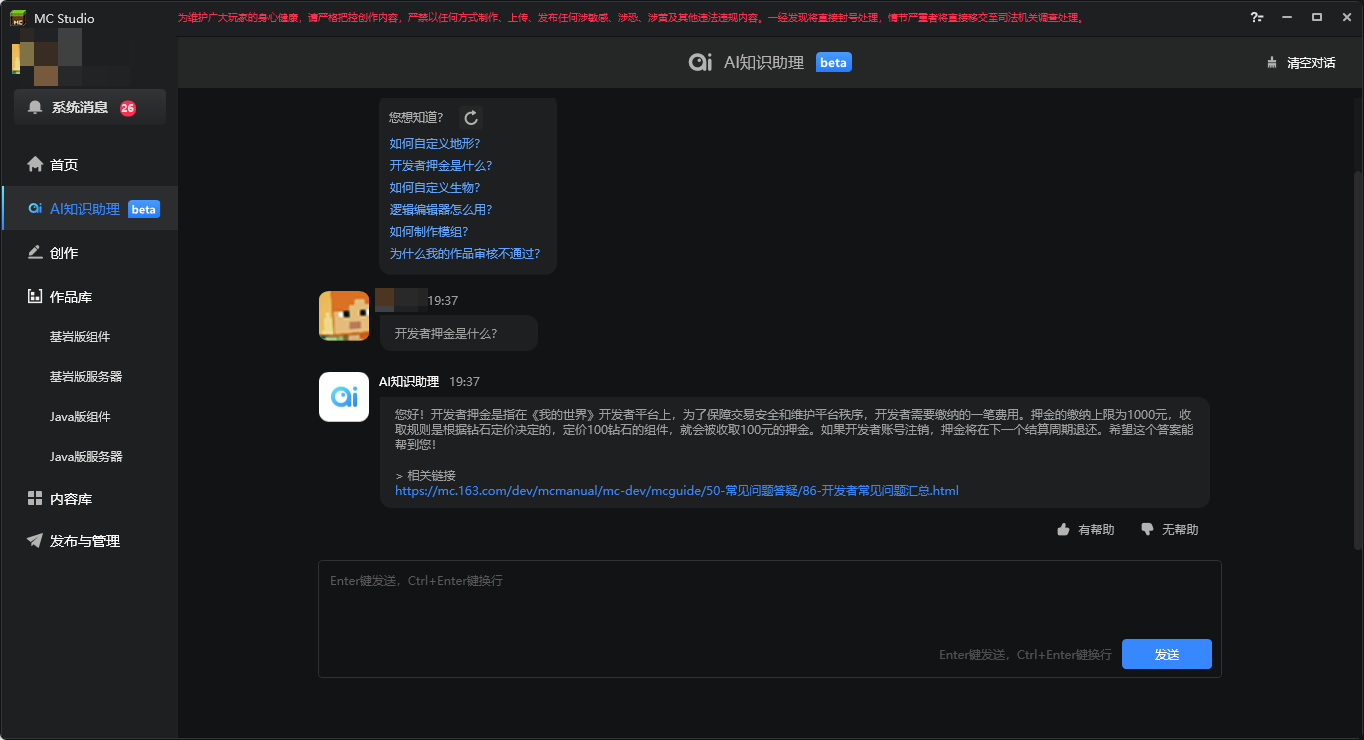The height and width of the screenshot is (740, 1364).
Task: Click the home house icon in sidebar
Action: click(x=35, y=164)
